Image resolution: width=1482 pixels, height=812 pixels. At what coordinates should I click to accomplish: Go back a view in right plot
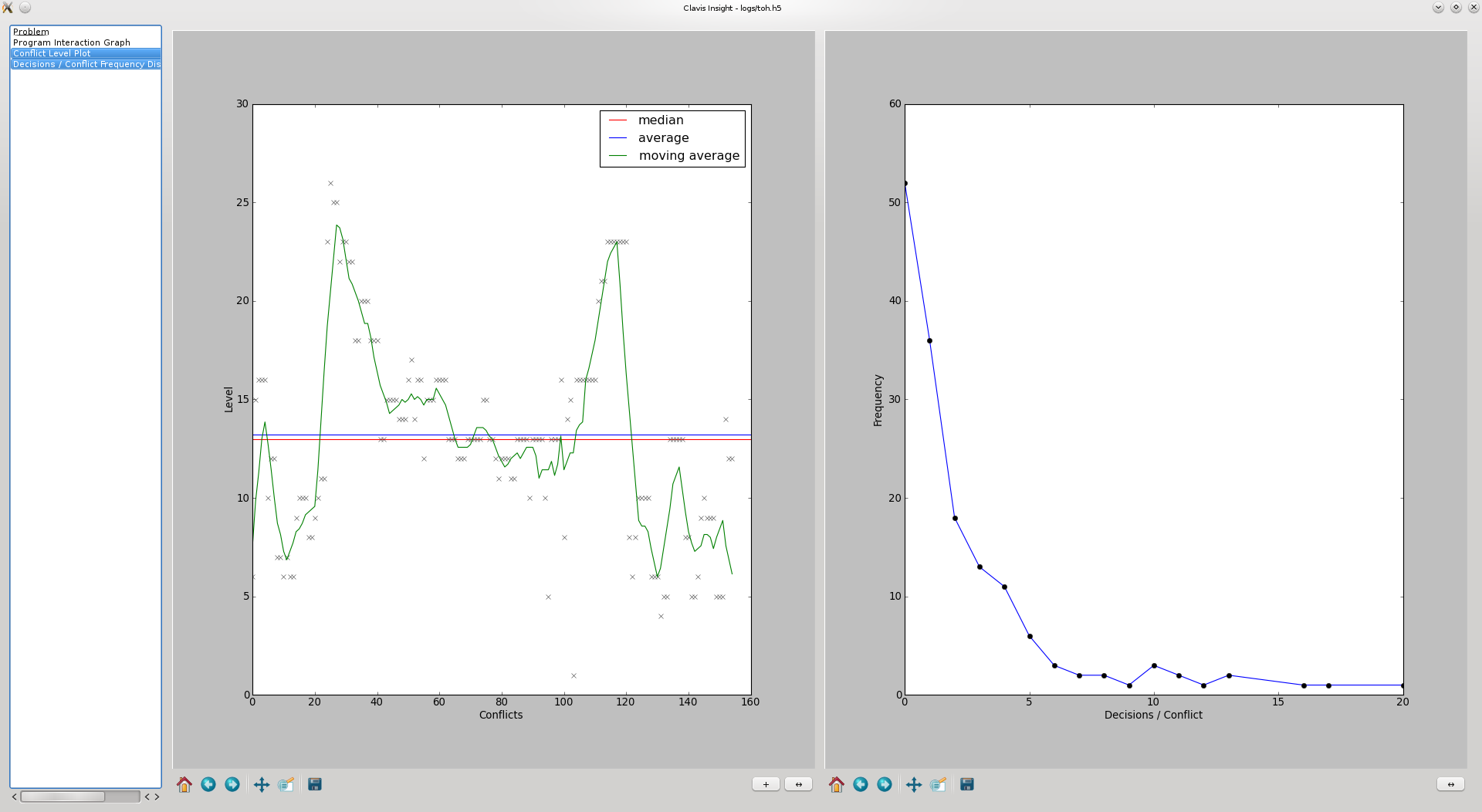(861, 784)
